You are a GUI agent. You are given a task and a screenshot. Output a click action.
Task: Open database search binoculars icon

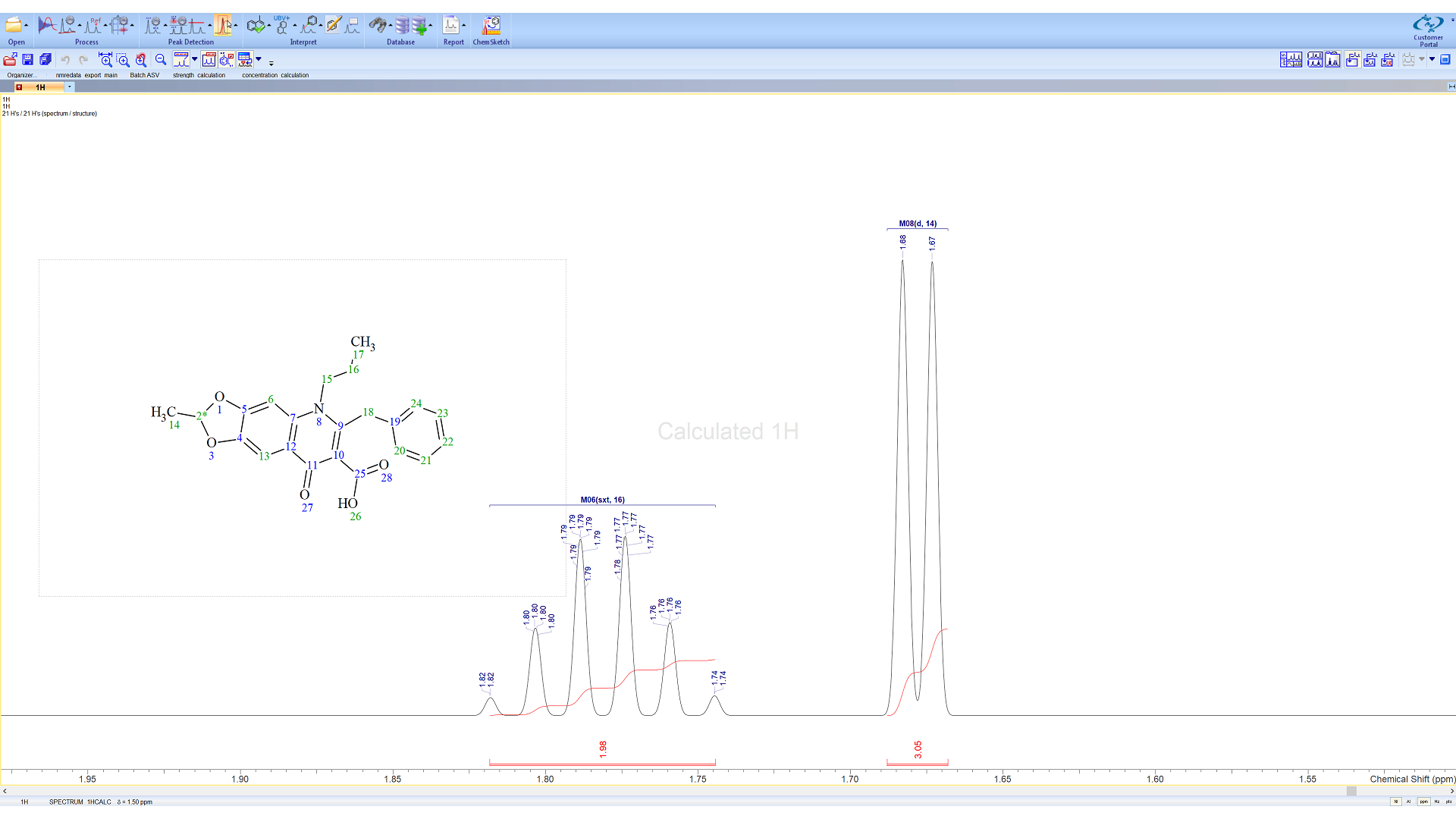pos(378,25)
